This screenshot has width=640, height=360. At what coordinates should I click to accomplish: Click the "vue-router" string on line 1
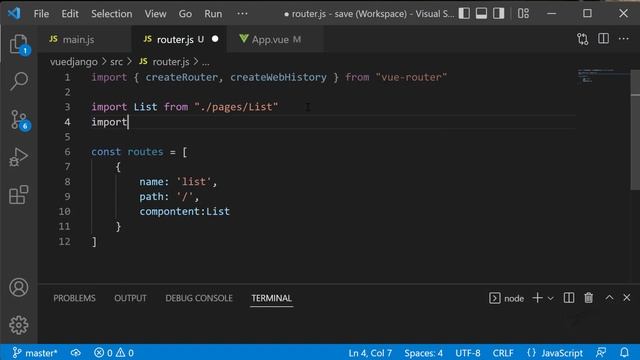click(411, 77)
